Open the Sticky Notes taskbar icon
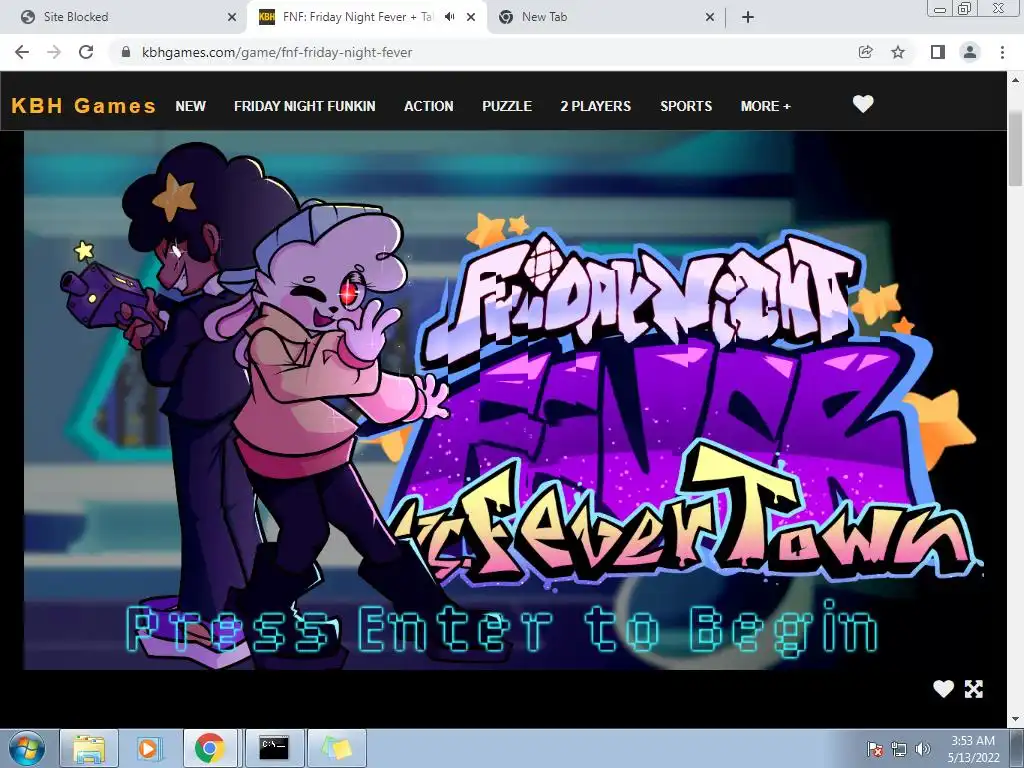Viewport: 1024px width, 768px height. point(336,748)
